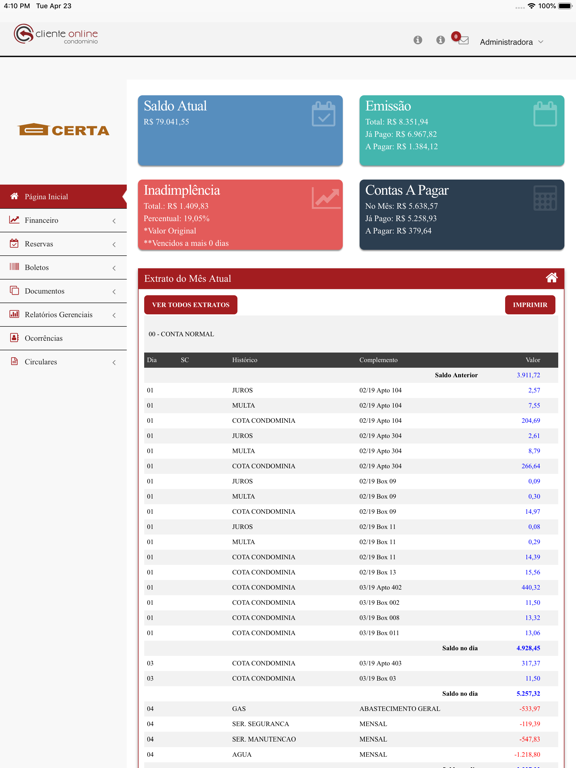Open Ocorrências menu item
This screenshot has width=576, height=768.
tap(63, 338)
